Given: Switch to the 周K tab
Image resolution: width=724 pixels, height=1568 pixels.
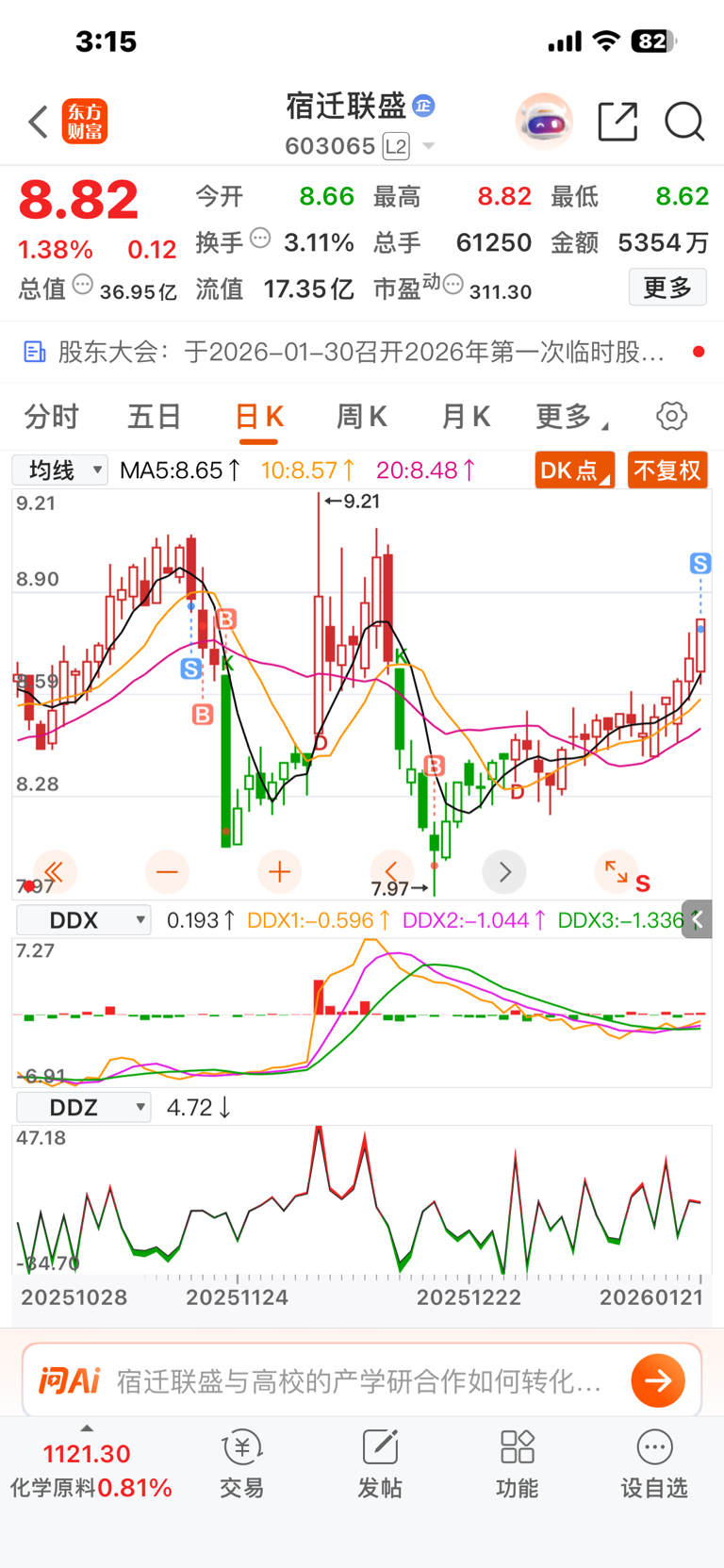Looking at the screenshot, I should [x=362, y=416].
